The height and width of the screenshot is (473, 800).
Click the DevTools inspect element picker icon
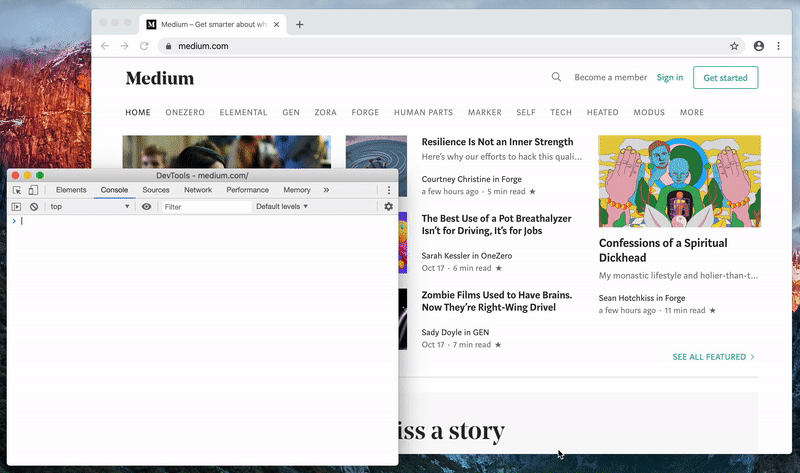(17, 190)
